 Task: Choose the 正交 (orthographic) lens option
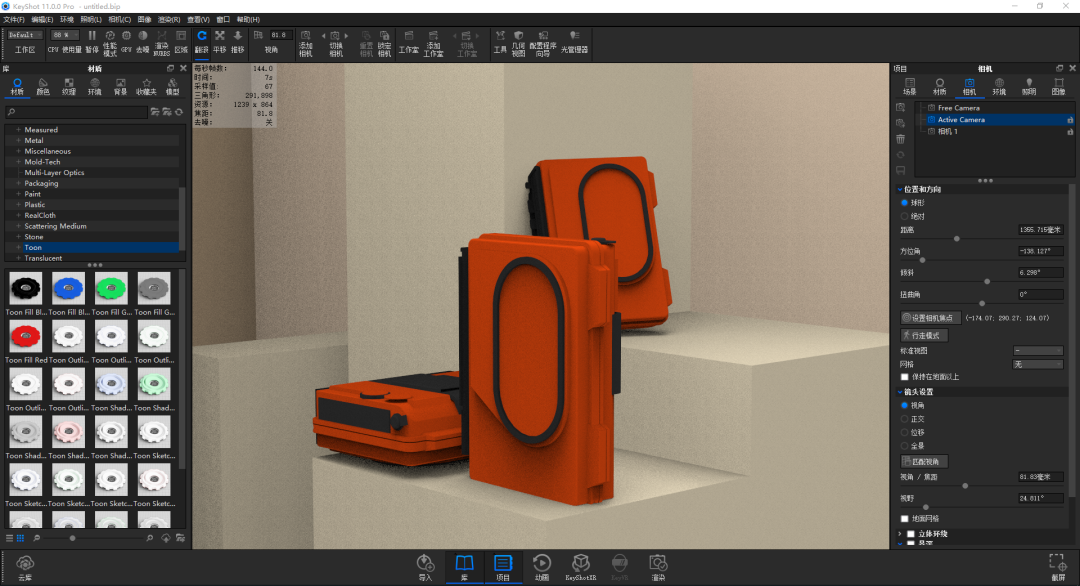pos(905,419)
